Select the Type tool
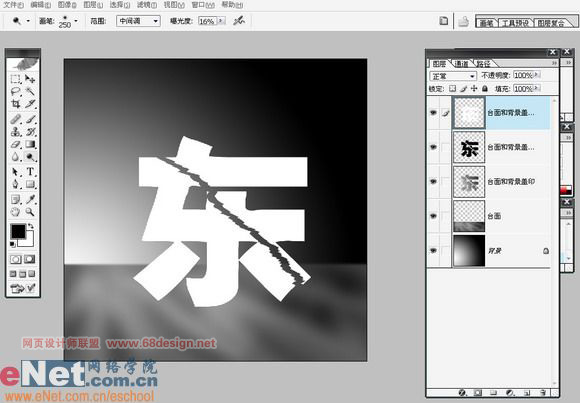This screenshot has width=580, height=403. tap(30, 172)
